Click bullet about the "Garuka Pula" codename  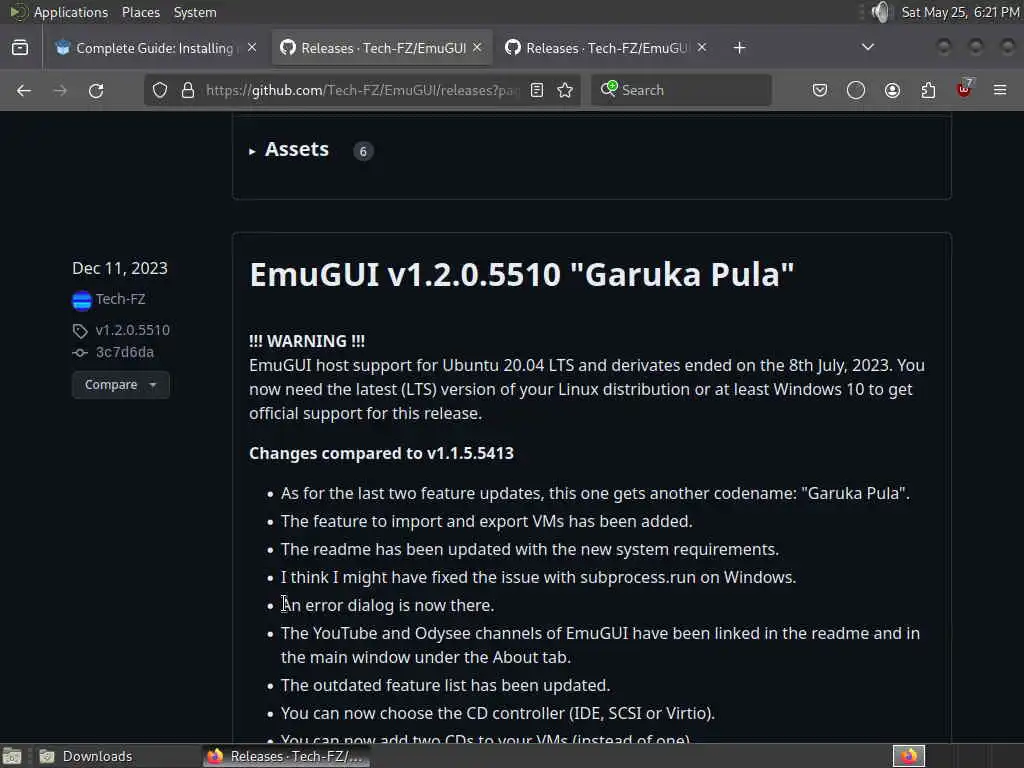click(x=595, y=493)
